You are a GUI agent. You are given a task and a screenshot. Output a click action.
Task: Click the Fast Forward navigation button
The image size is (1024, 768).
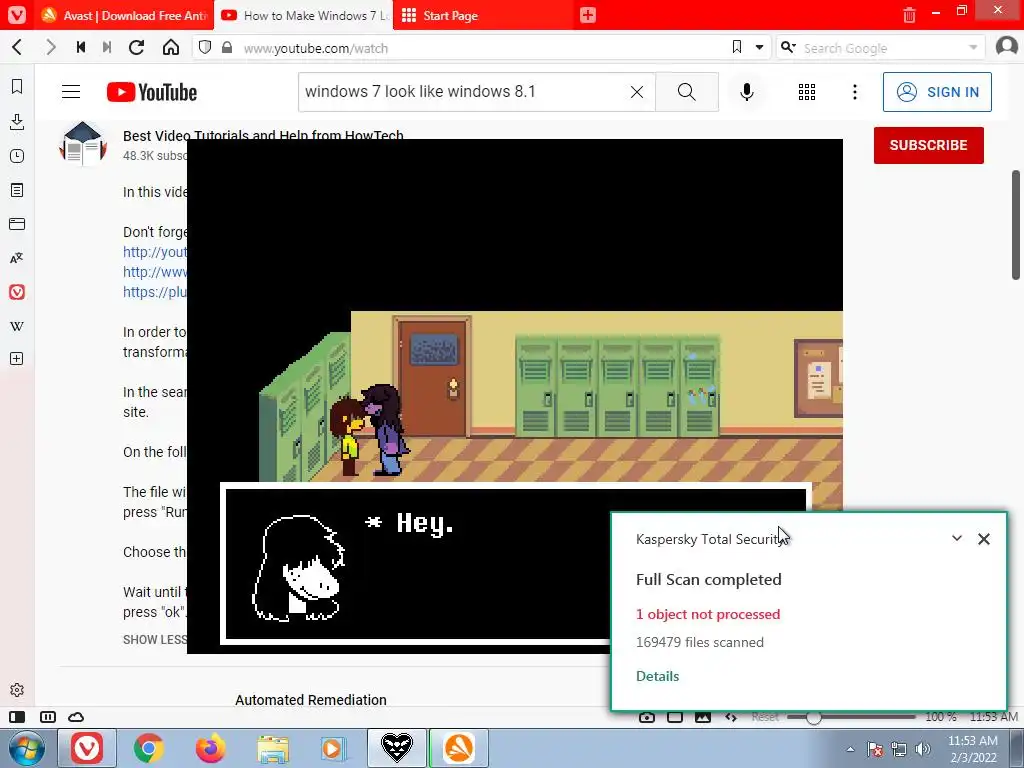coord(107,48)
